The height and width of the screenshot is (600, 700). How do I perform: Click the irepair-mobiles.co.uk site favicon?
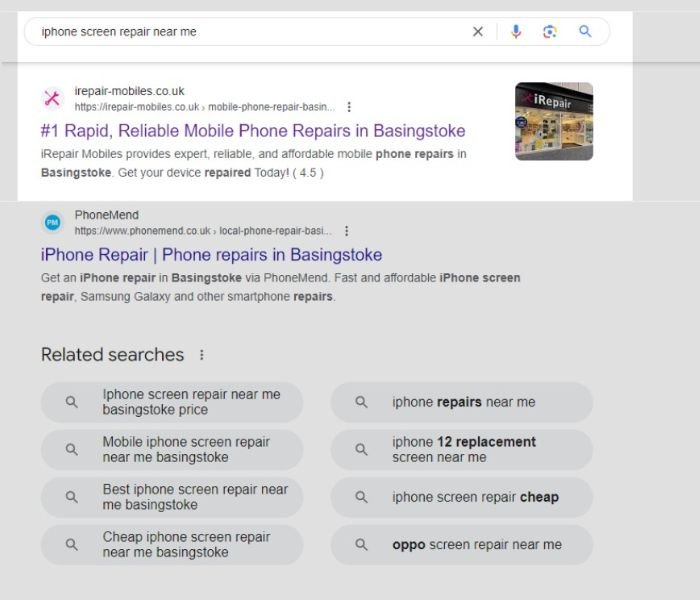[52, 98]
